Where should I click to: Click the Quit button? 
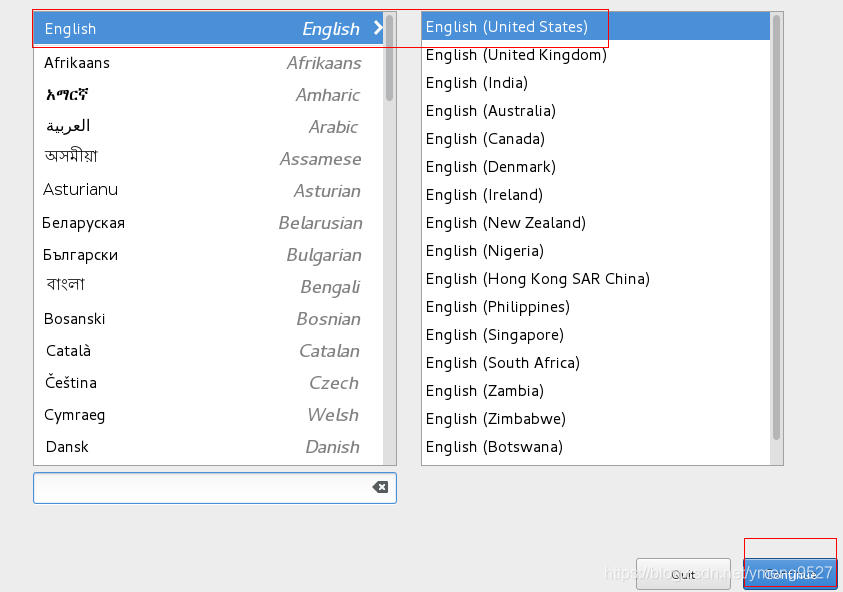pyautogui.click(x=683, y=574)
